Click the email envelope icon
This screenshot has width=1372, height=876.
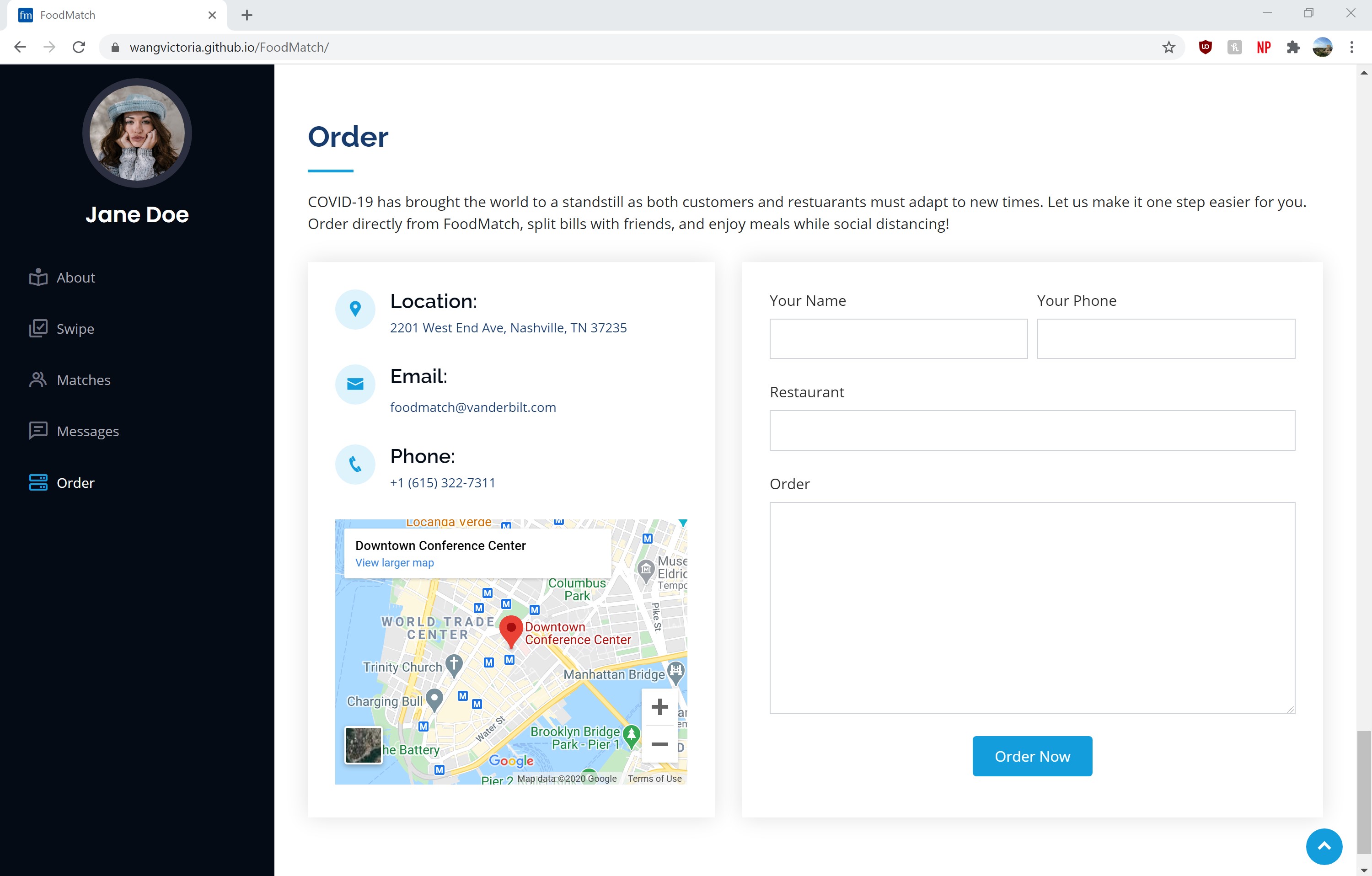[355, 385]
